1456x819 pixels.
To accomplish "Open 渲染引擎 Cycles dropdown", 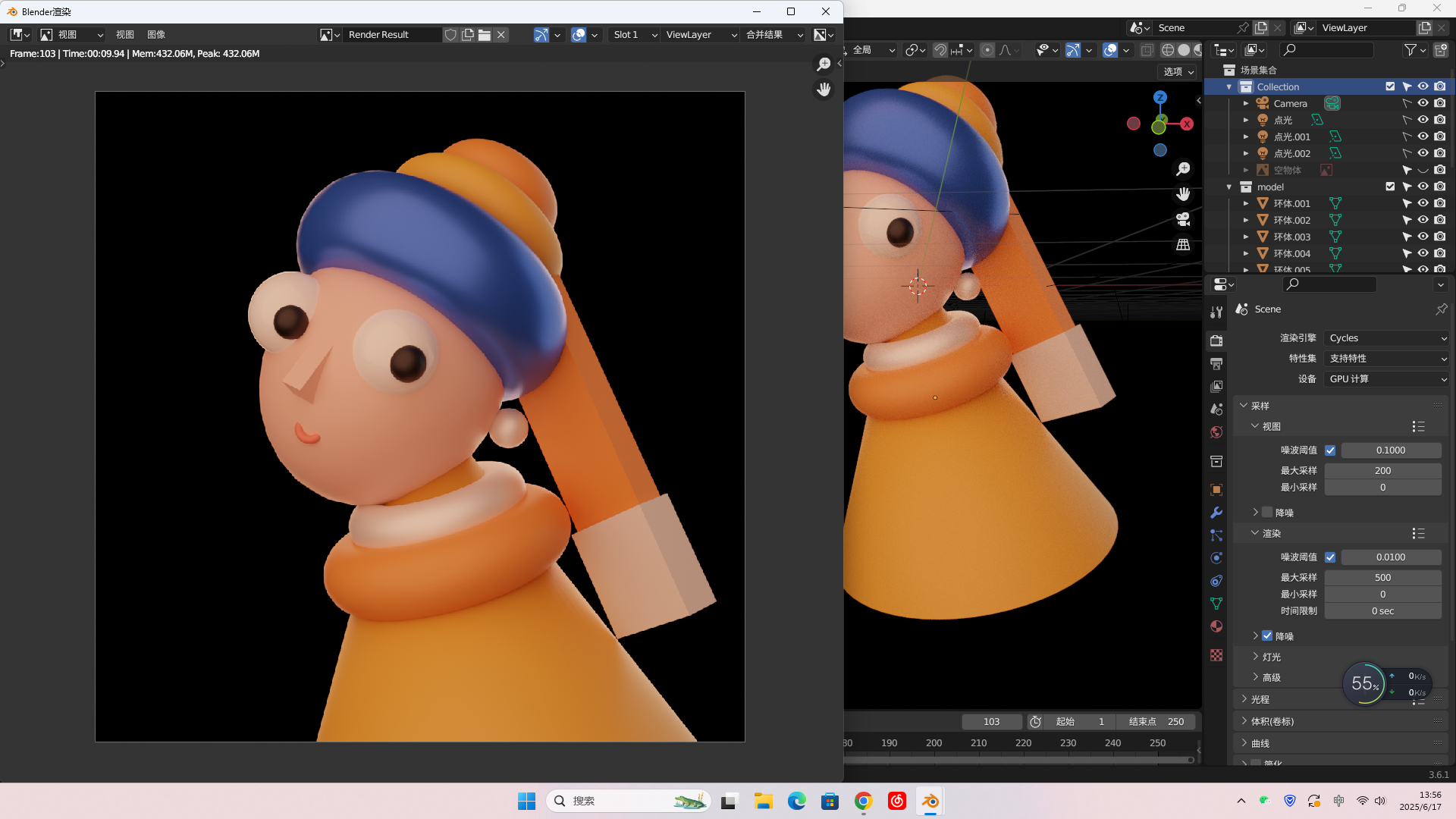I will [1387, 338].
